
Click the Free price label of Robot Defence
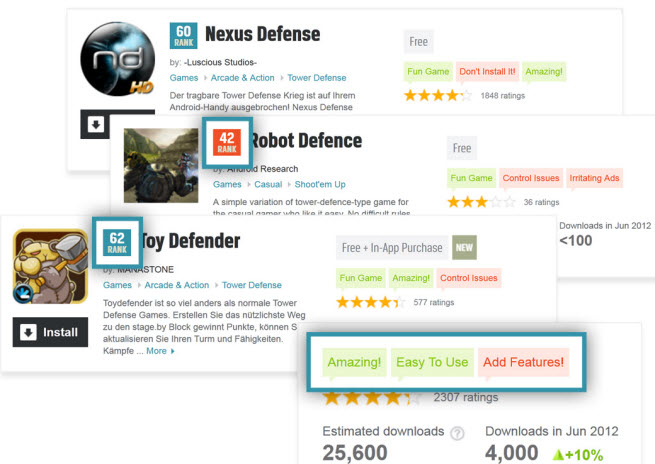[x=462, y=148]
